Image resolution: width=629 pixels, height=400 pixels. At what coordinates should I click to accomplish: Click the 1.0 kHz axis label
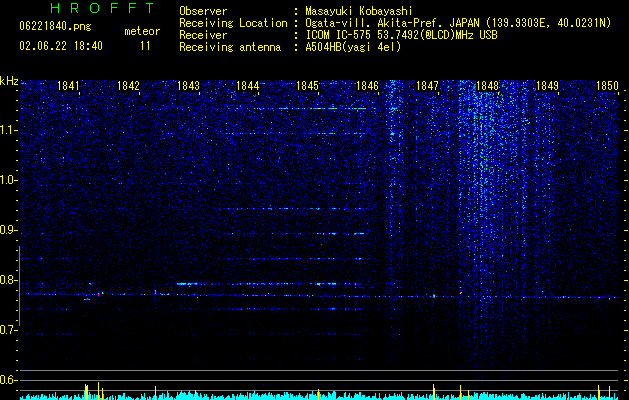pos(8,180)
